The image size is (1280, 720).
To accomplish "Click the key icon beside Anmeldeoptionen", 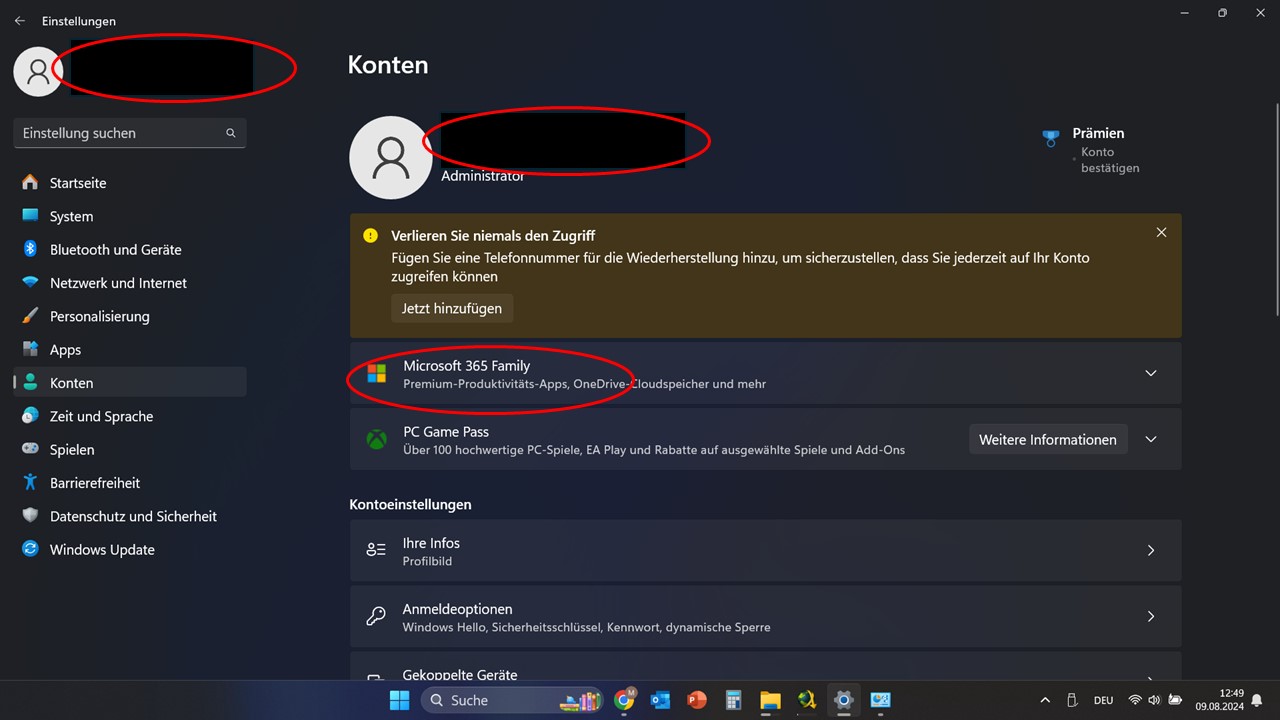I will (x=375, y=616).
